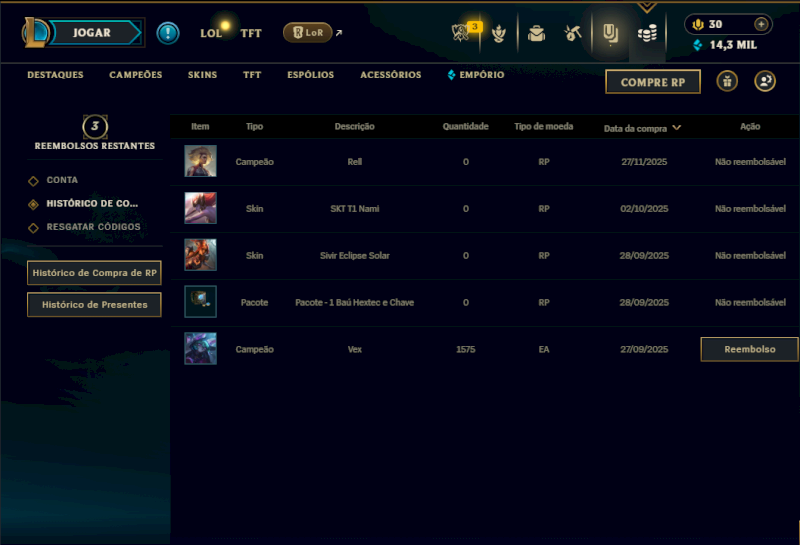Open the Legends of Runeterra LoR launcher
The image size is (800, 545).
click(307, 33)
